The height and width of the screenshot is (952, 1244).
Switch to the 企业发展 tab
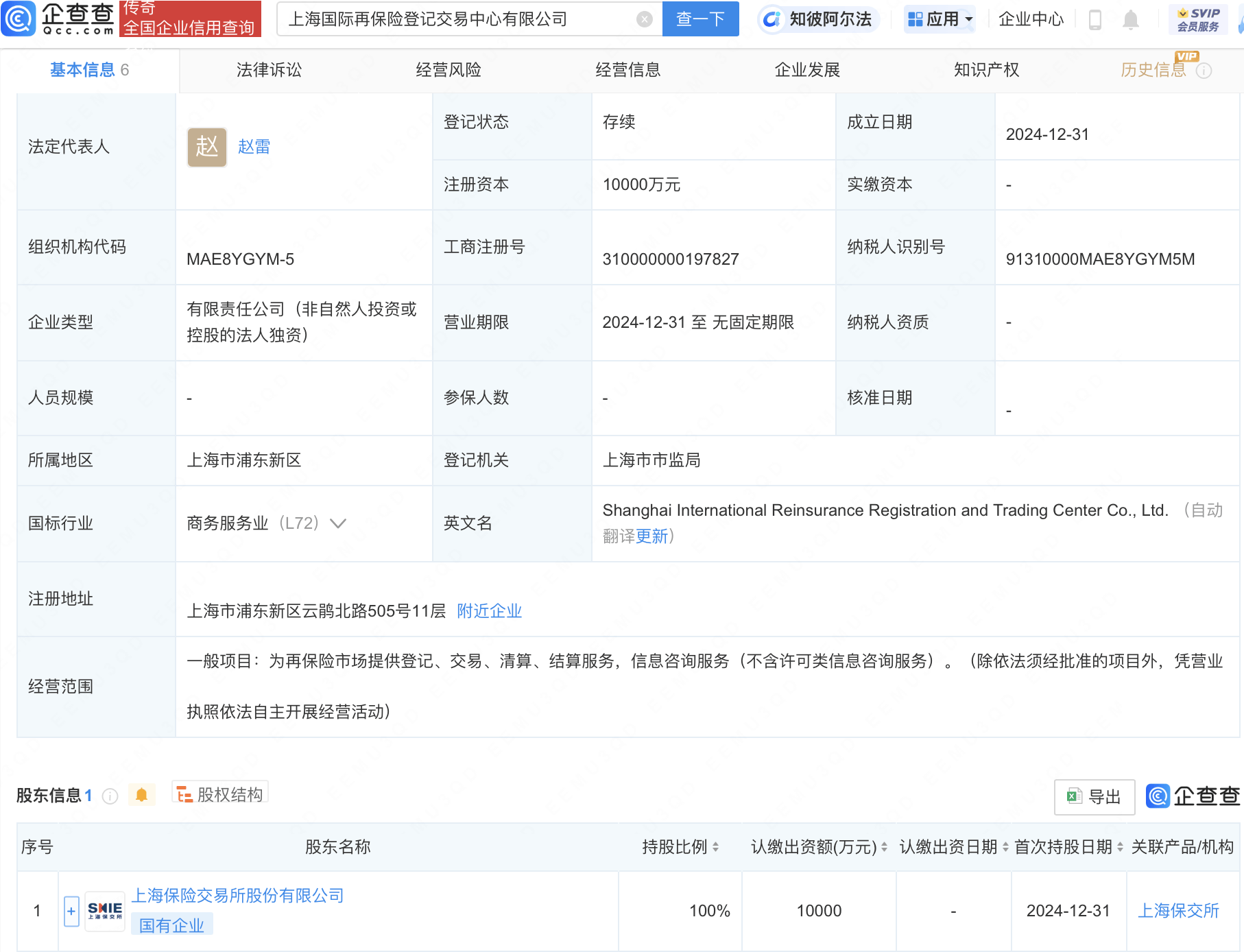click(807, 70)
